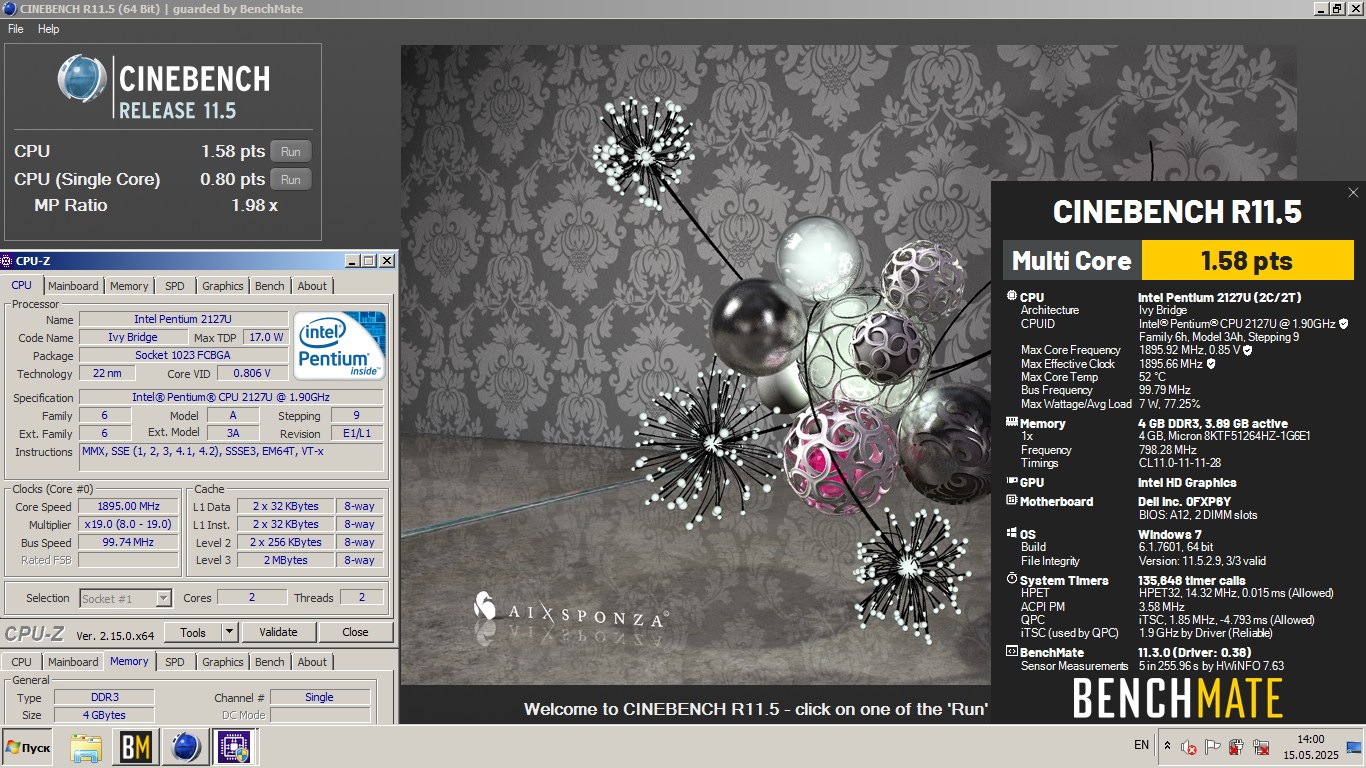Click the Max TDP field 17.0 W
Image resolution: width=1366 pixels, height=768 pixels.
point(267,337)
